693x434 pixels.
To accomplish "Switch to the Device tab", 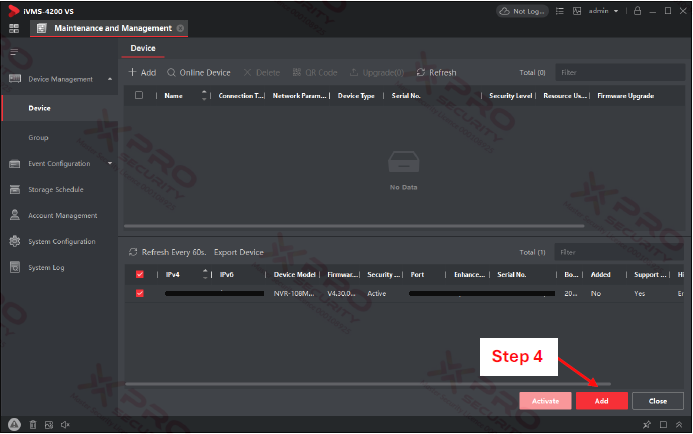I will tap(143, 48).
